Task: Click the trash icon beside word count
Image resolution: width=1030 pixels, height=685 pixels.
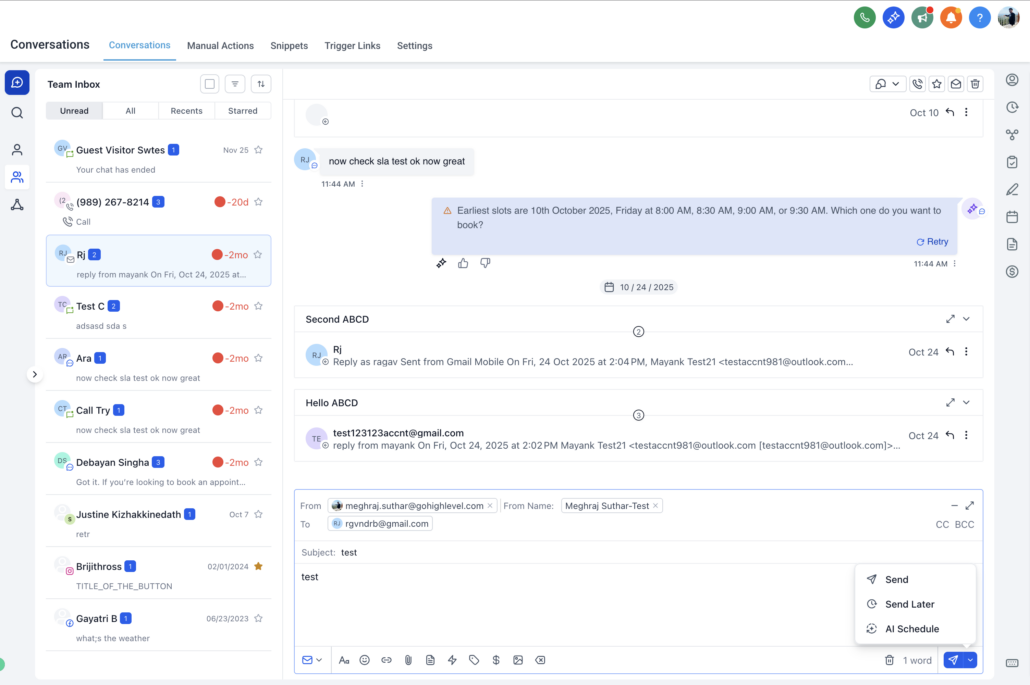Action: tap(889, 660)
